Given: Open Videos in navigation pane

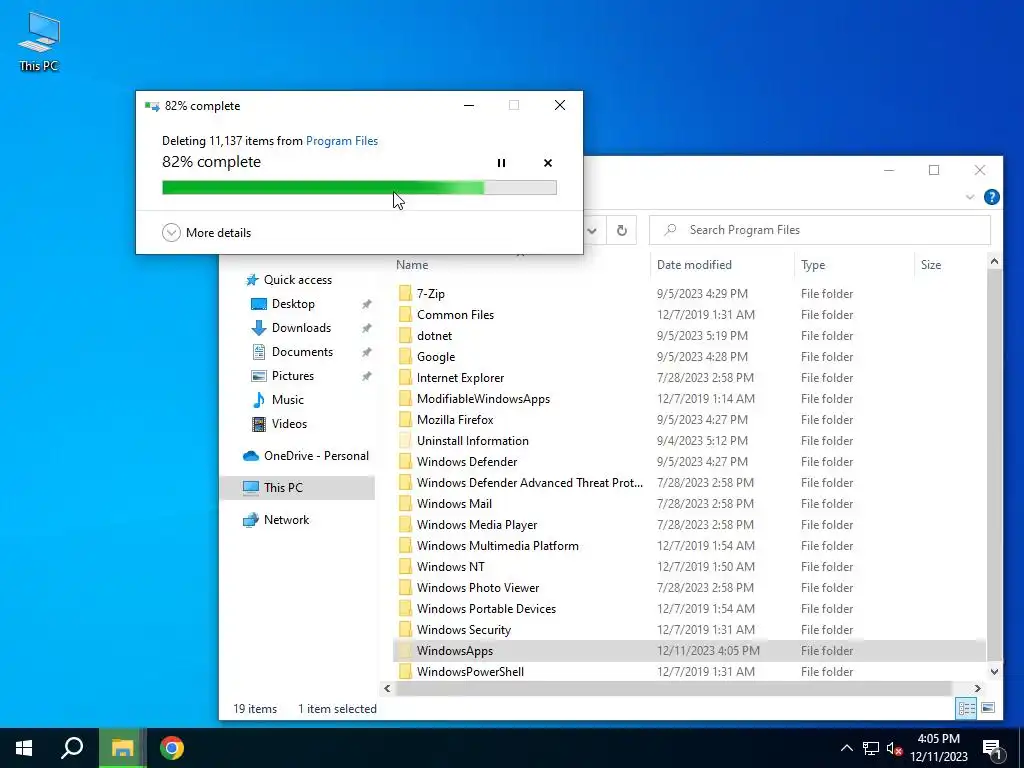Looking at the screenshot, I should coord(289,424).
